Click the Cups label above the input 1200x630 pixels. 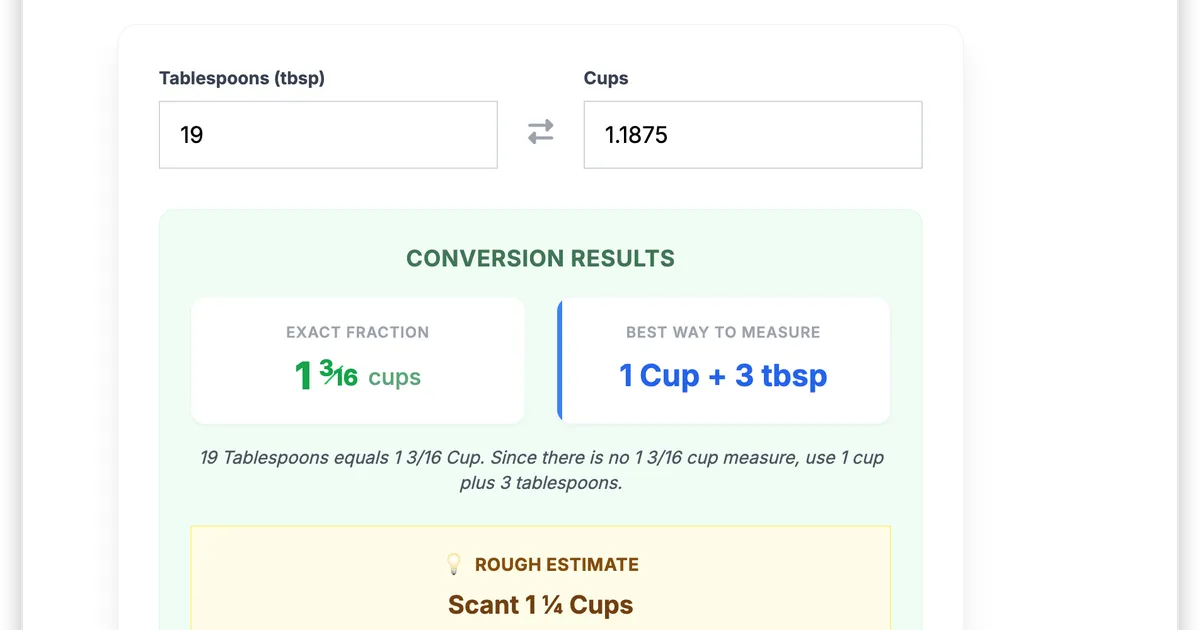coord(605,77)
